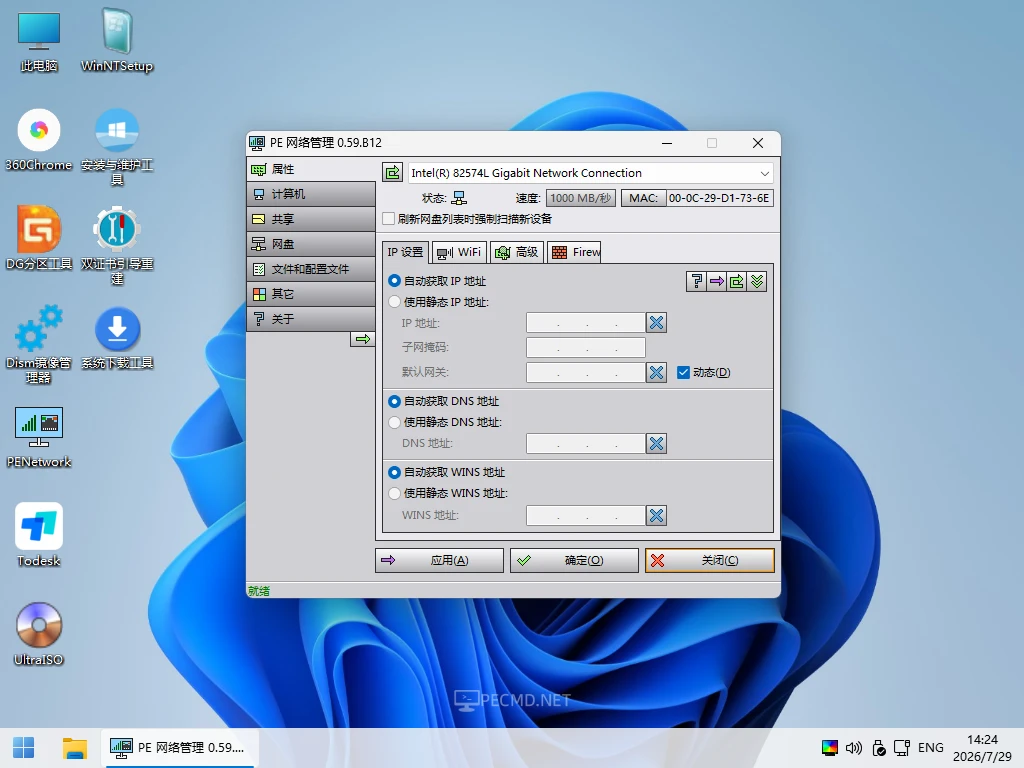1024x768 pixels.
Task: Select 使用静态 DNS 地址 radio
Action: [394, 422]
